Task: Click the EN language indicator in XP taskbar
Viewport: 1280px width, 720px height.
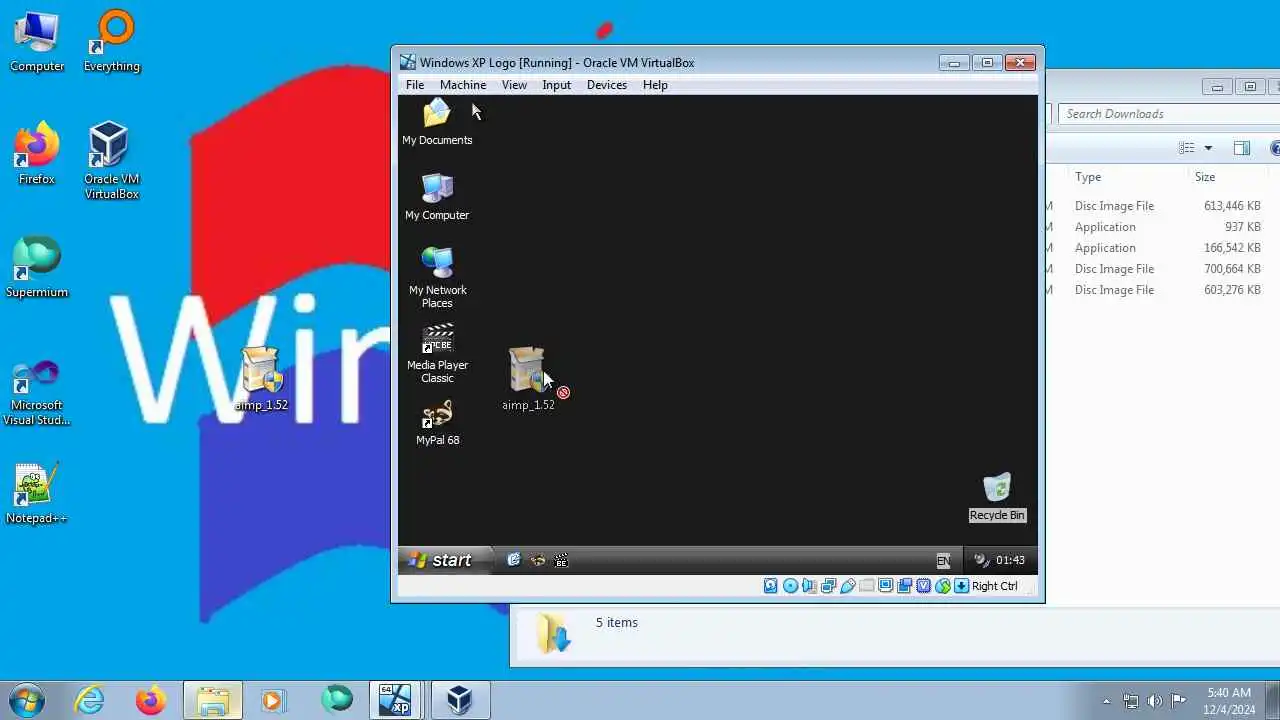Action: [943, 561]
